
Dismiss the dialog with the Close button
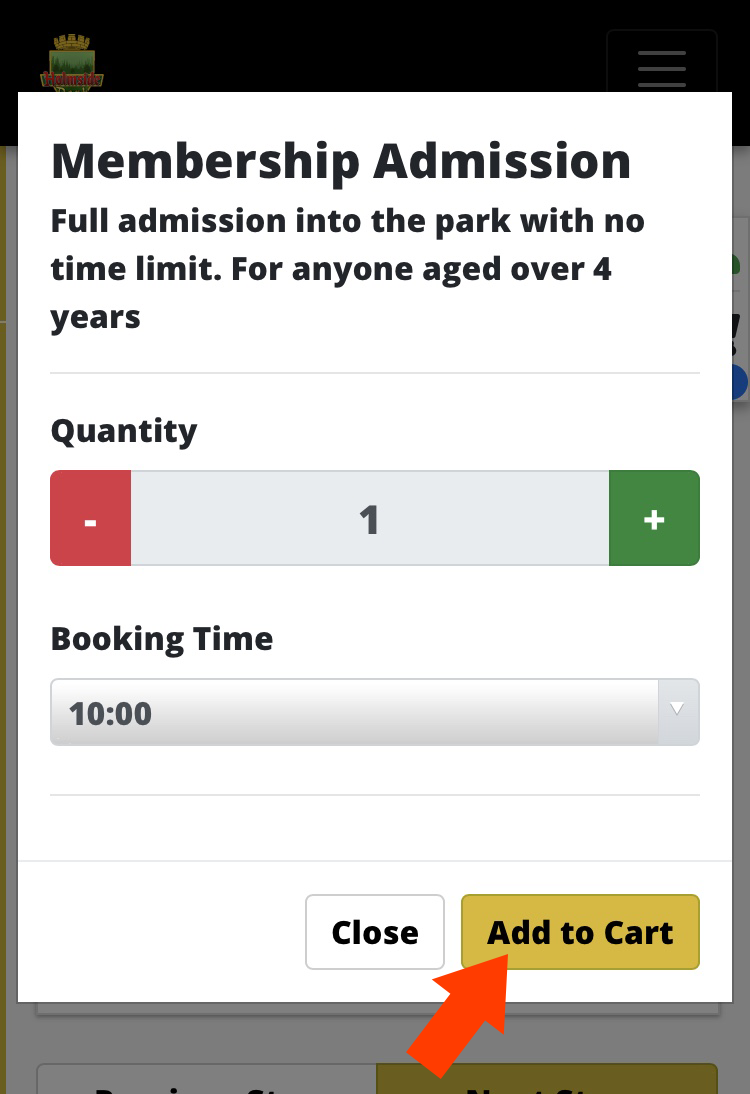click(x=375, y=932)
